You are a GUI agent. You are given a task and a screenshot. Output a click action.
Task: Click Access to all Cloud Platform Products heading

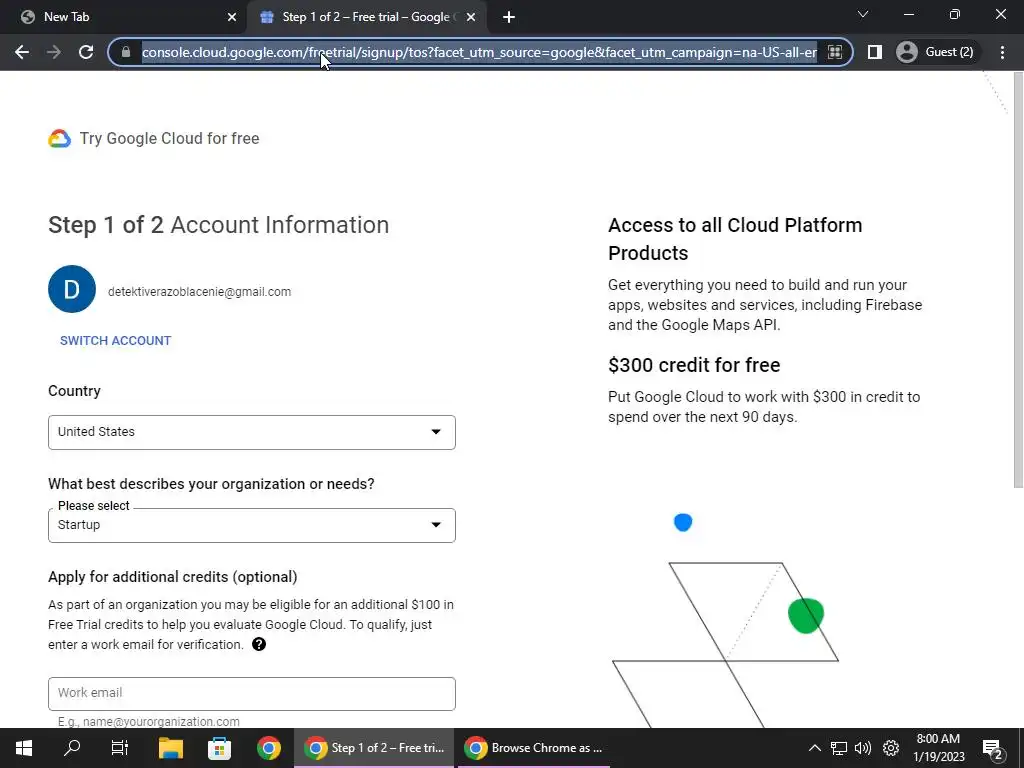pos(735,239)
